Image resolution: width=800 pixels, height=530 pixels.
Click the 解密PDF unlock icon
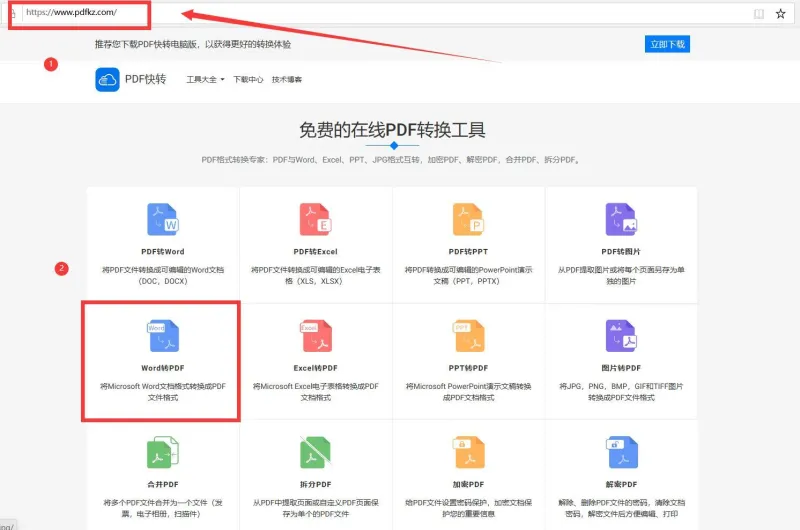tap(621, 452)
